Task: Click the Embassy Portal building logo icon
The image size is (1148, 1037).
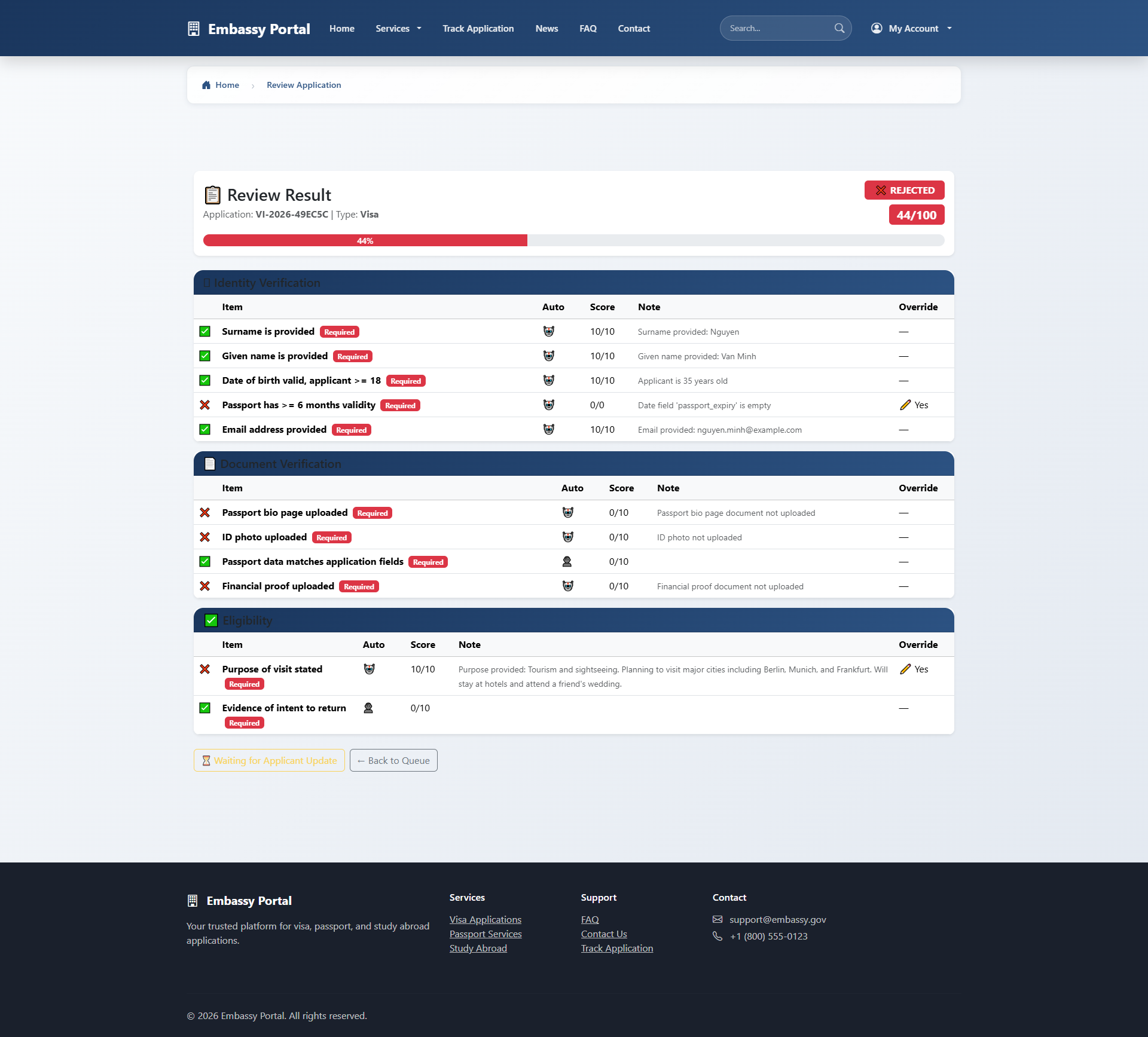Action: [193, 29]
